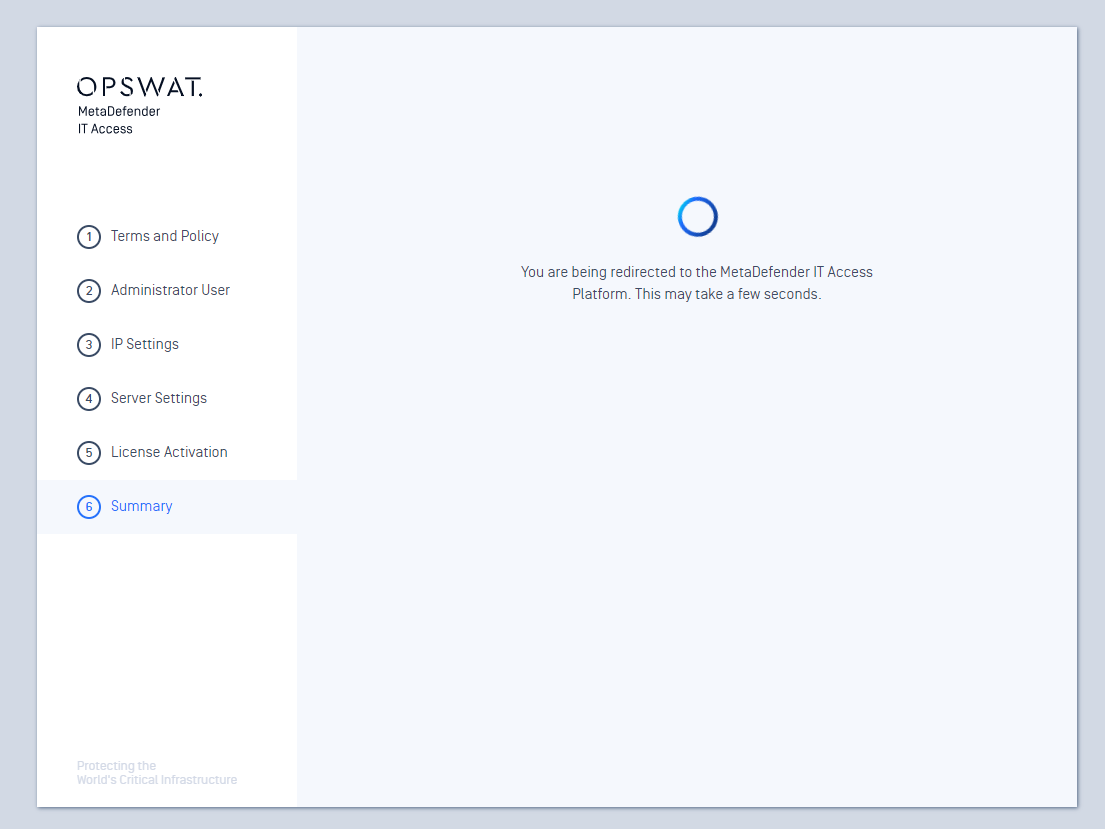Click the MetaDefender IT Access product name

[x=119, y=120]
